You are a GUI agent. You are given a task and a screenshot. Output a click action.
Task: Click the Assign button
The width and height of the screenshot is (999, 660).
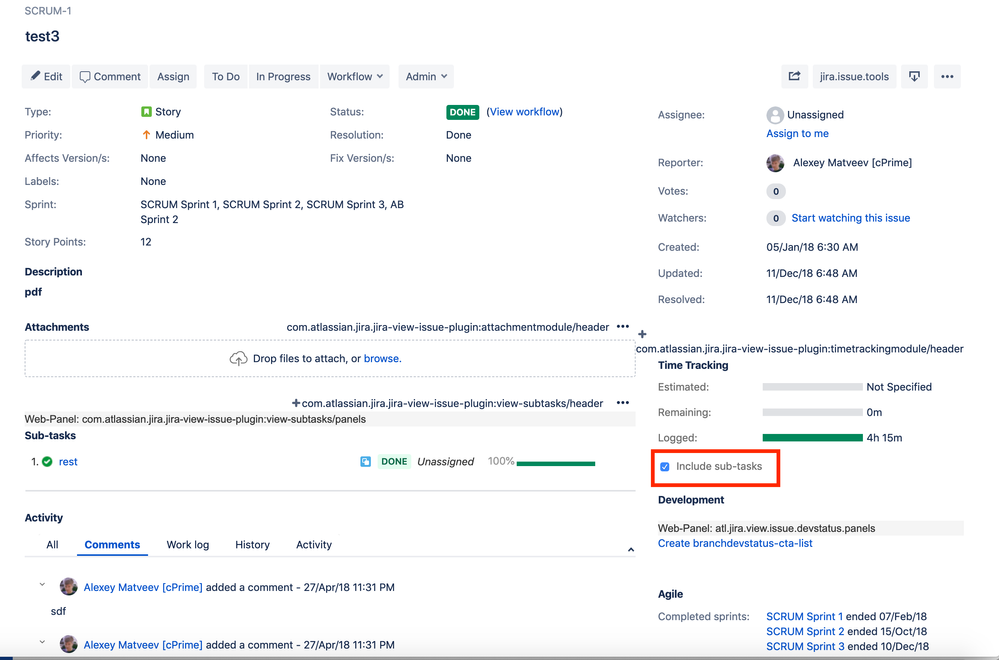(x=173, y=76)
